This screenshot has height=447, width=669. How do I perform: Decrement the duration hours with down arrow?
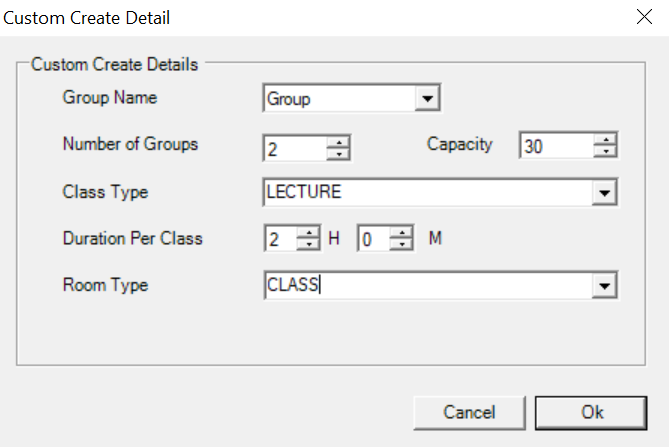309,246
